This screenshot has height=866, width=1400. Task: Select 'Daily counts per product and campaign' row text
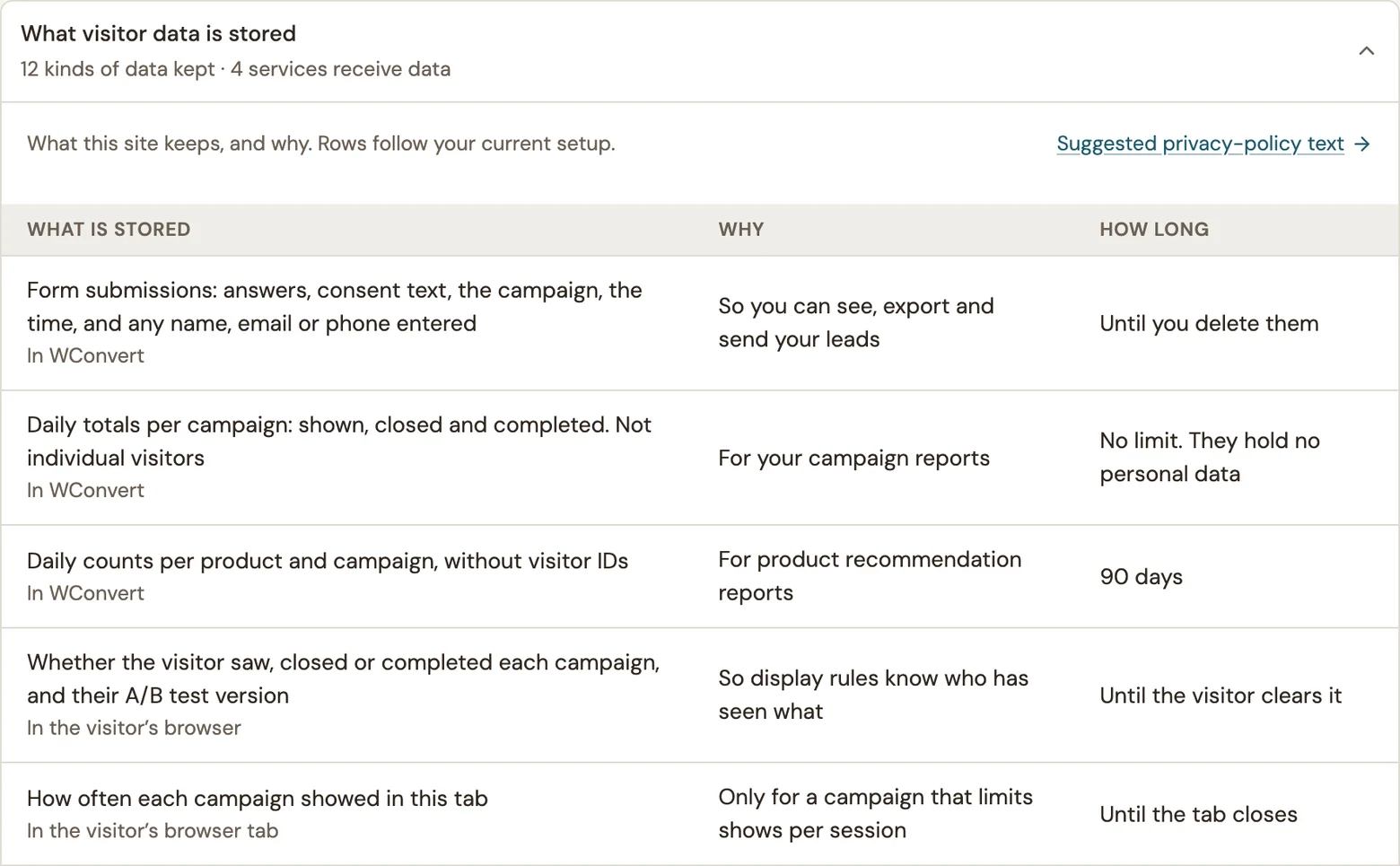tap(328, 561)
